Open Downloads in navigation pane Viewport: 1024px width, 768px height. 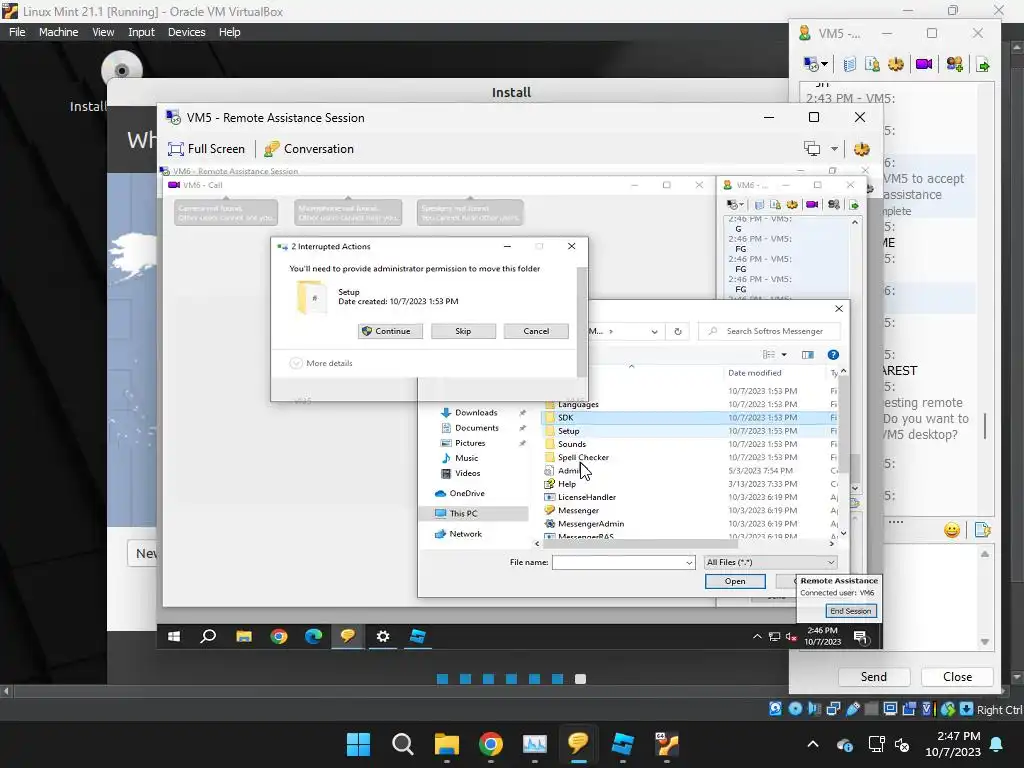[476, 413]
